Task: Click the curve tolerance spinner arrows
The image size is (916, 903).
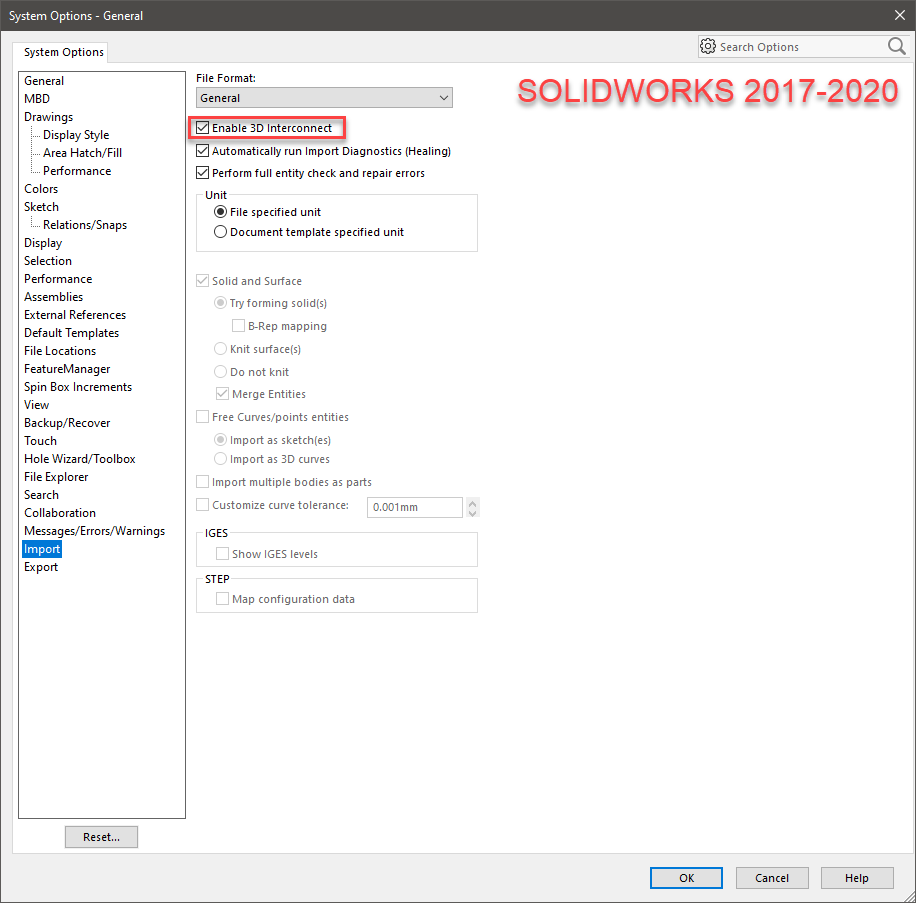Action: (x=473, y=507)
